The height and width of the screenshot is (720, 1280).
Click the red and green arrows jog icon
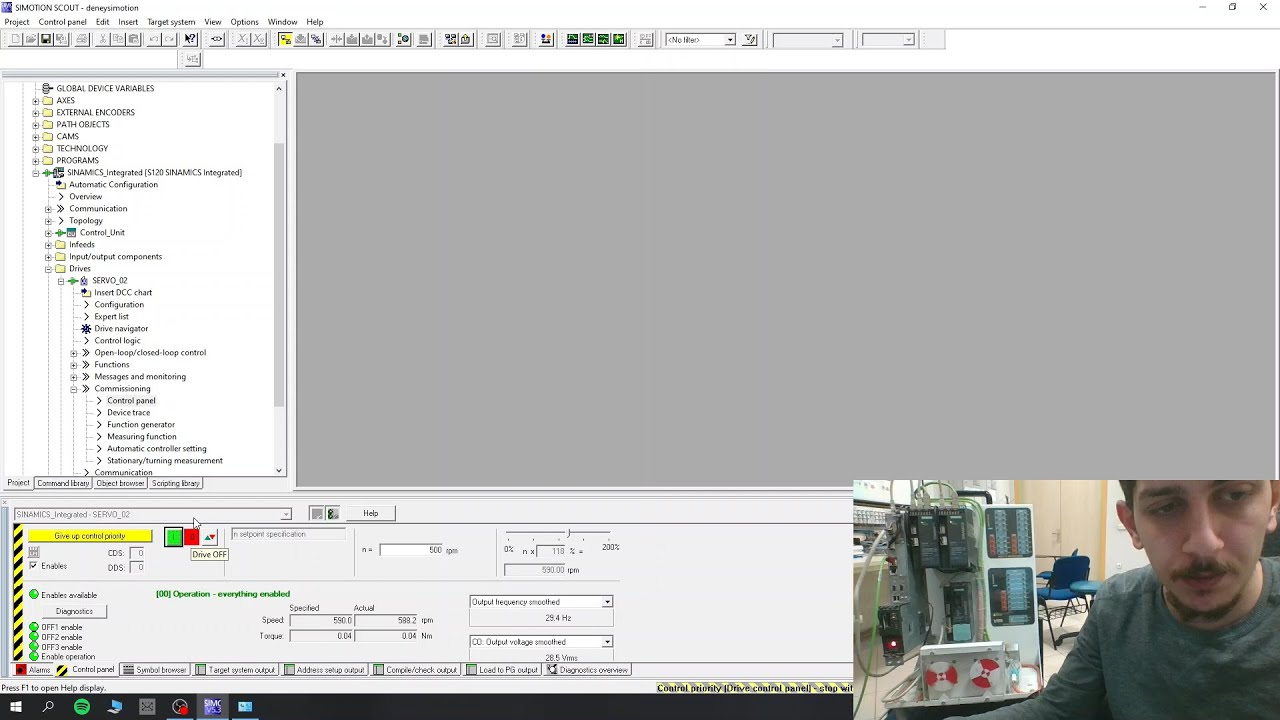209,537
